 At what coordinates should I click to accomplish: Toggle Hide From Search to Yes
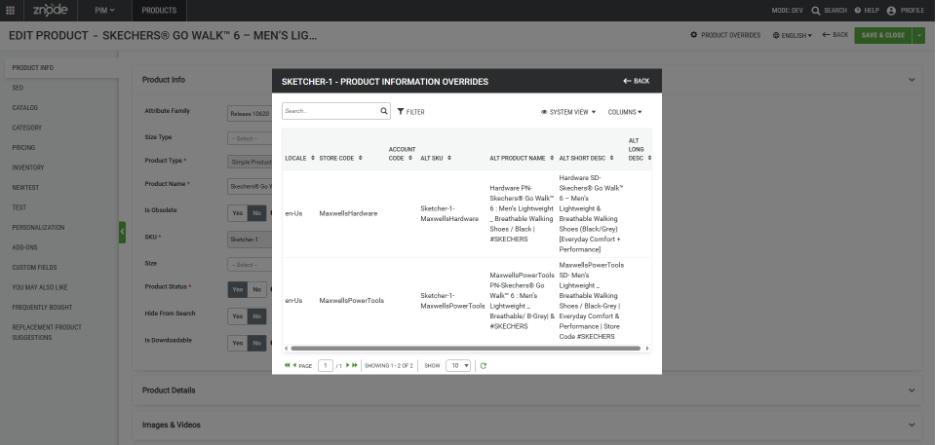(238, 316)
